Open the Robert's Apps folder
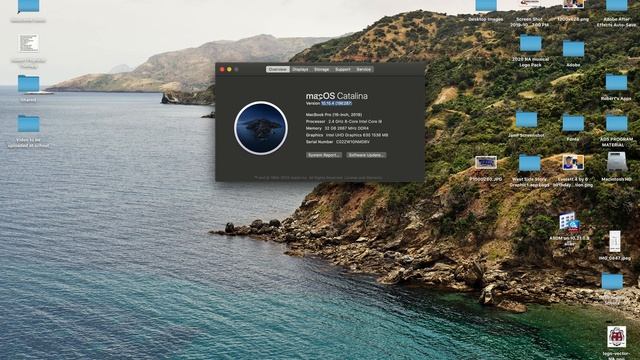The width and height of the screenshot is (640, 360). coord(616,82)
